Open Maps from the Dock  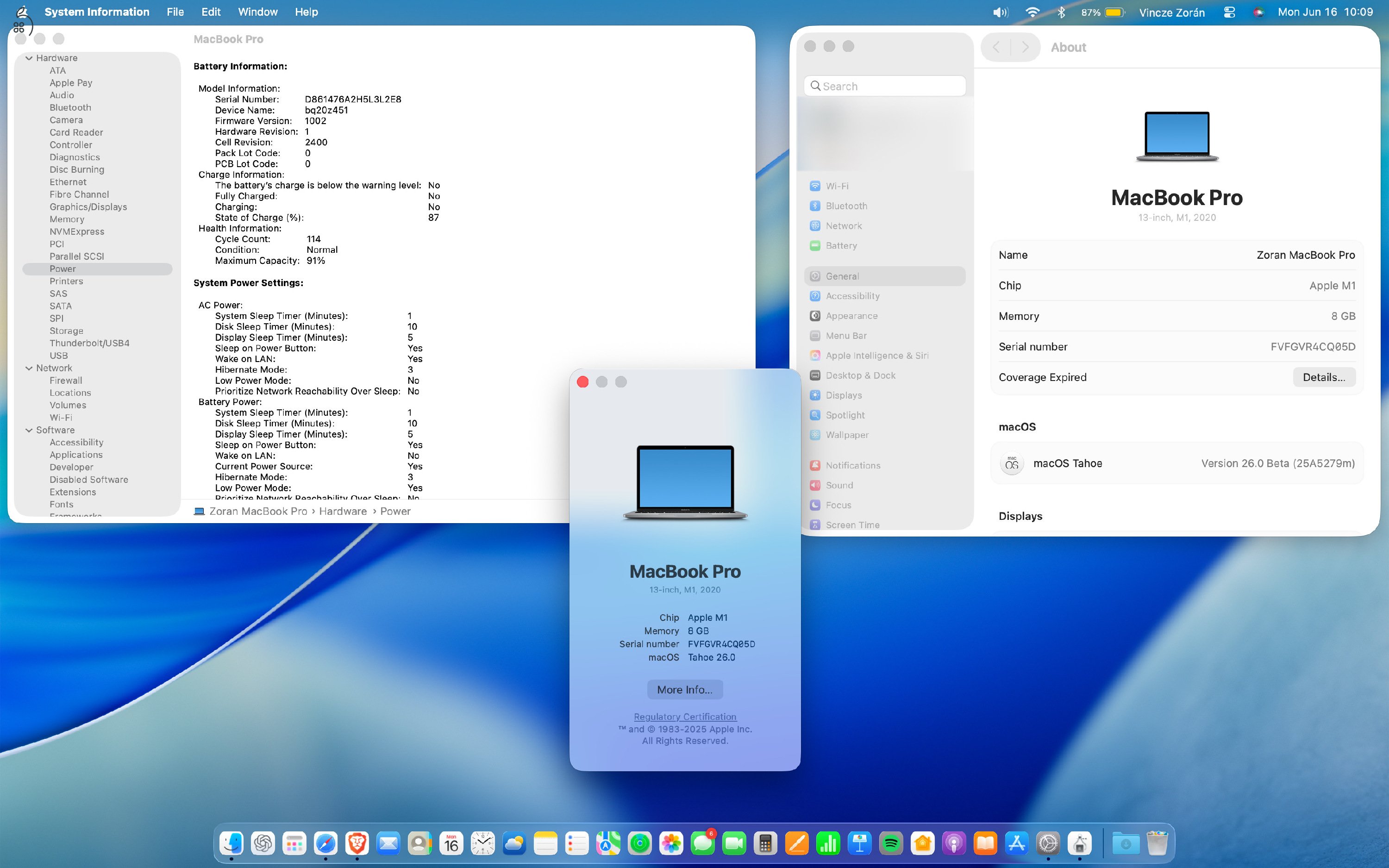point(608,843)
